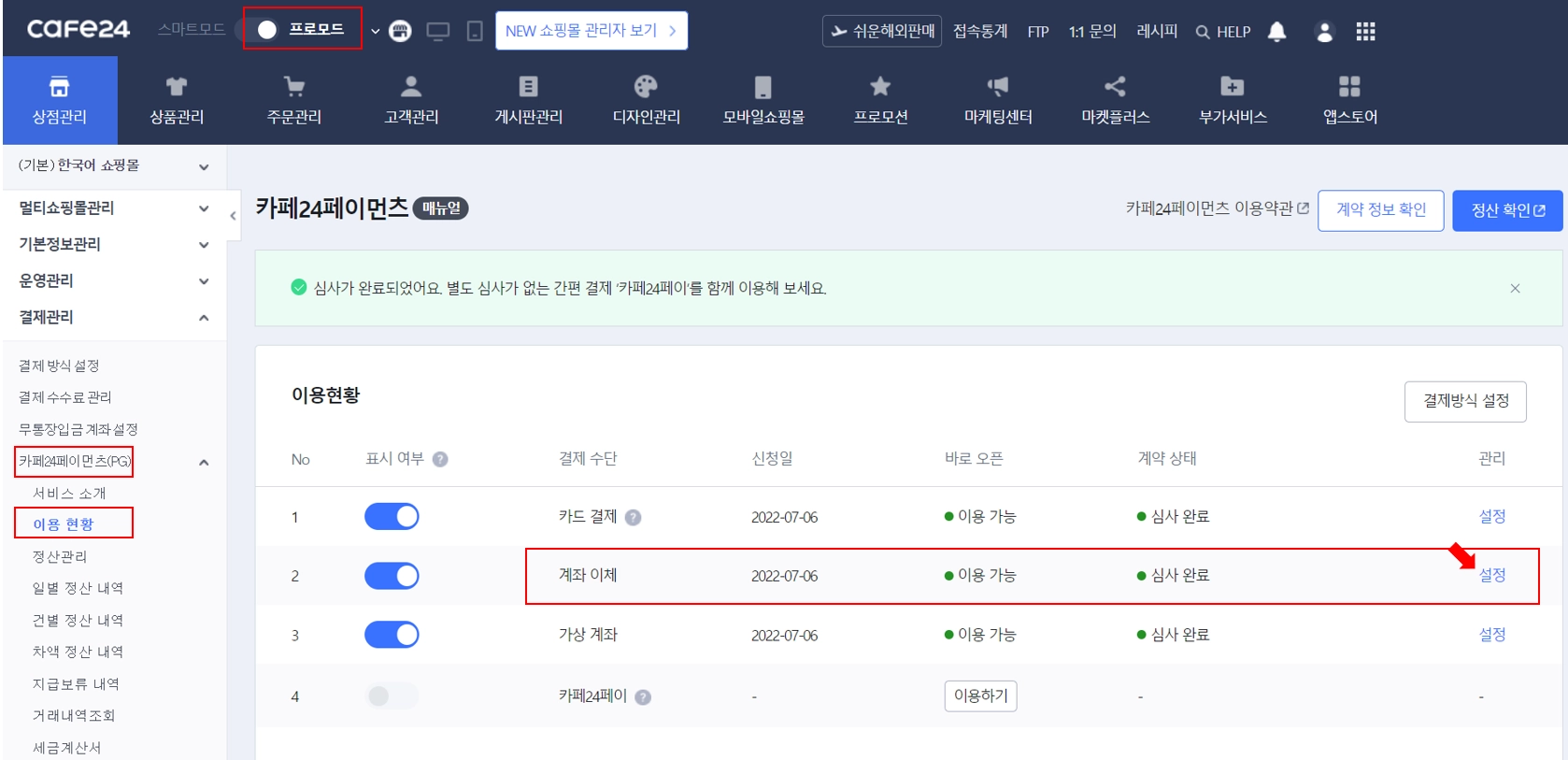Collapse the 카페24페이먼츠(PG) submenu chevron
Image resolution: width=1568 pixels, height=760 pixels.
[x=204, y=462]
